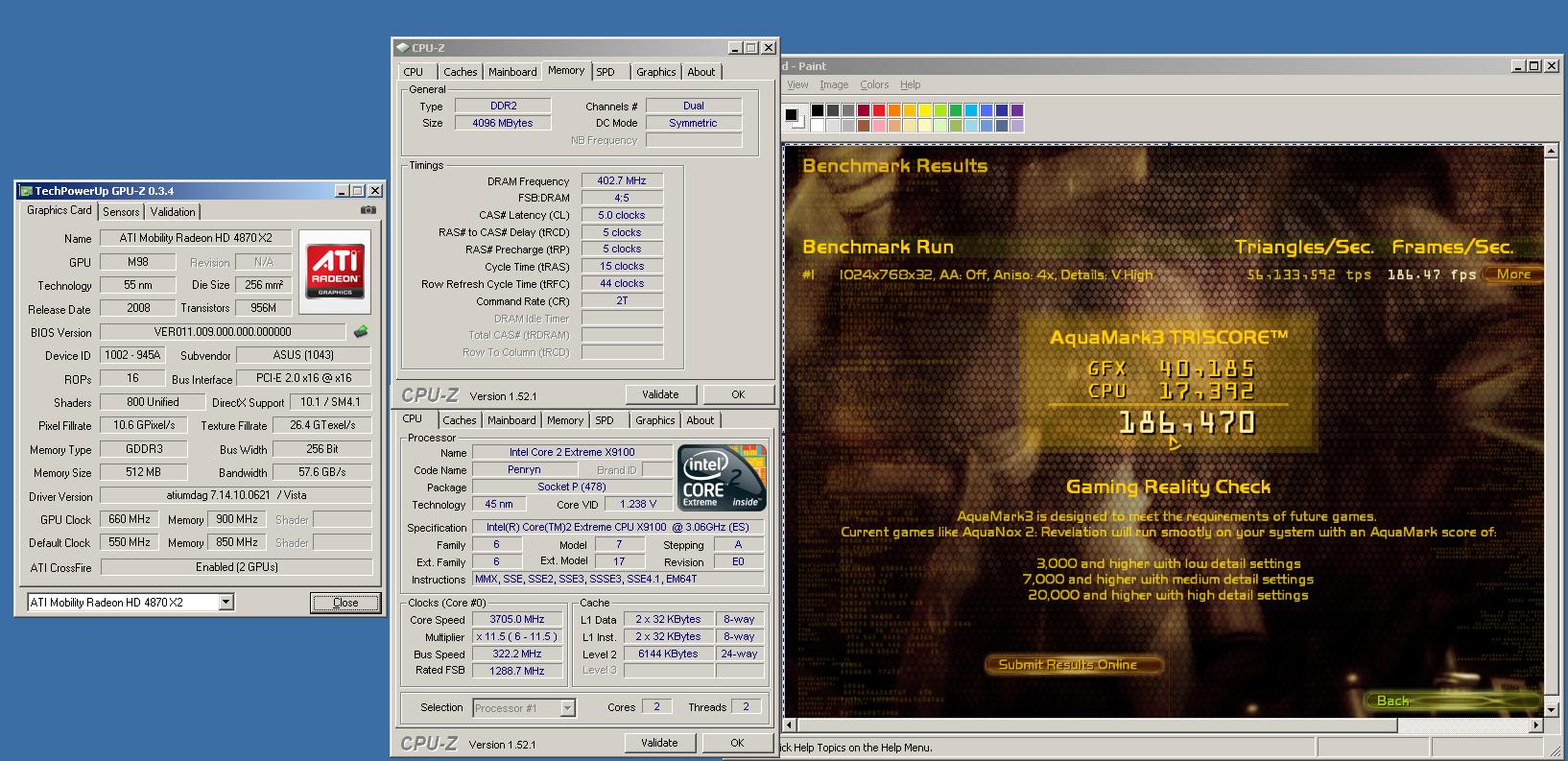Open Graphics tab in the CPU-Z processor window
The height and width of the screenshot is (761, 1568).
[654, 420]
